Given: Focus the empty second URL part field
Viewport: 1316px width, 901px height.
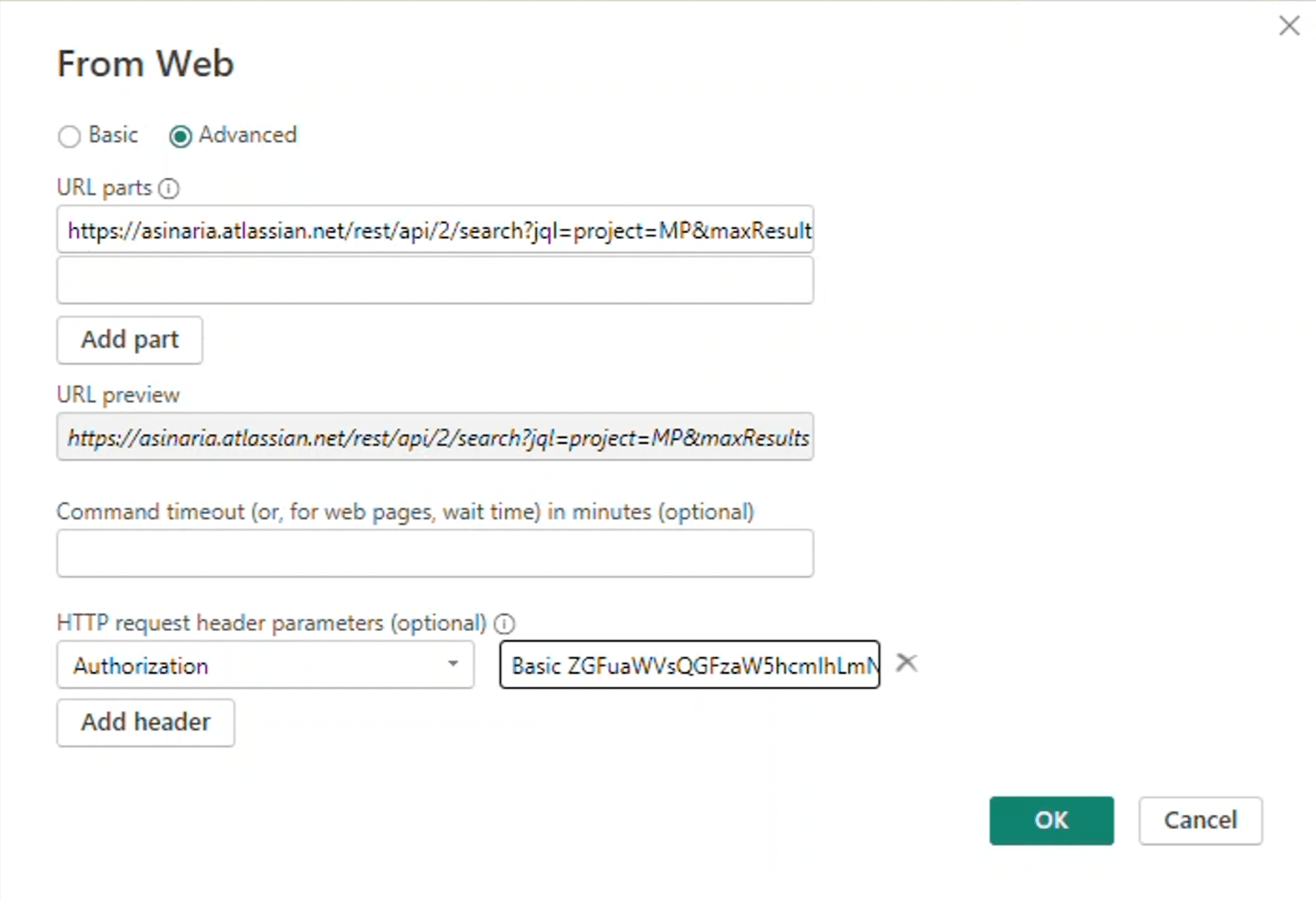Looking at the screenshot, I should pos(435,280).
